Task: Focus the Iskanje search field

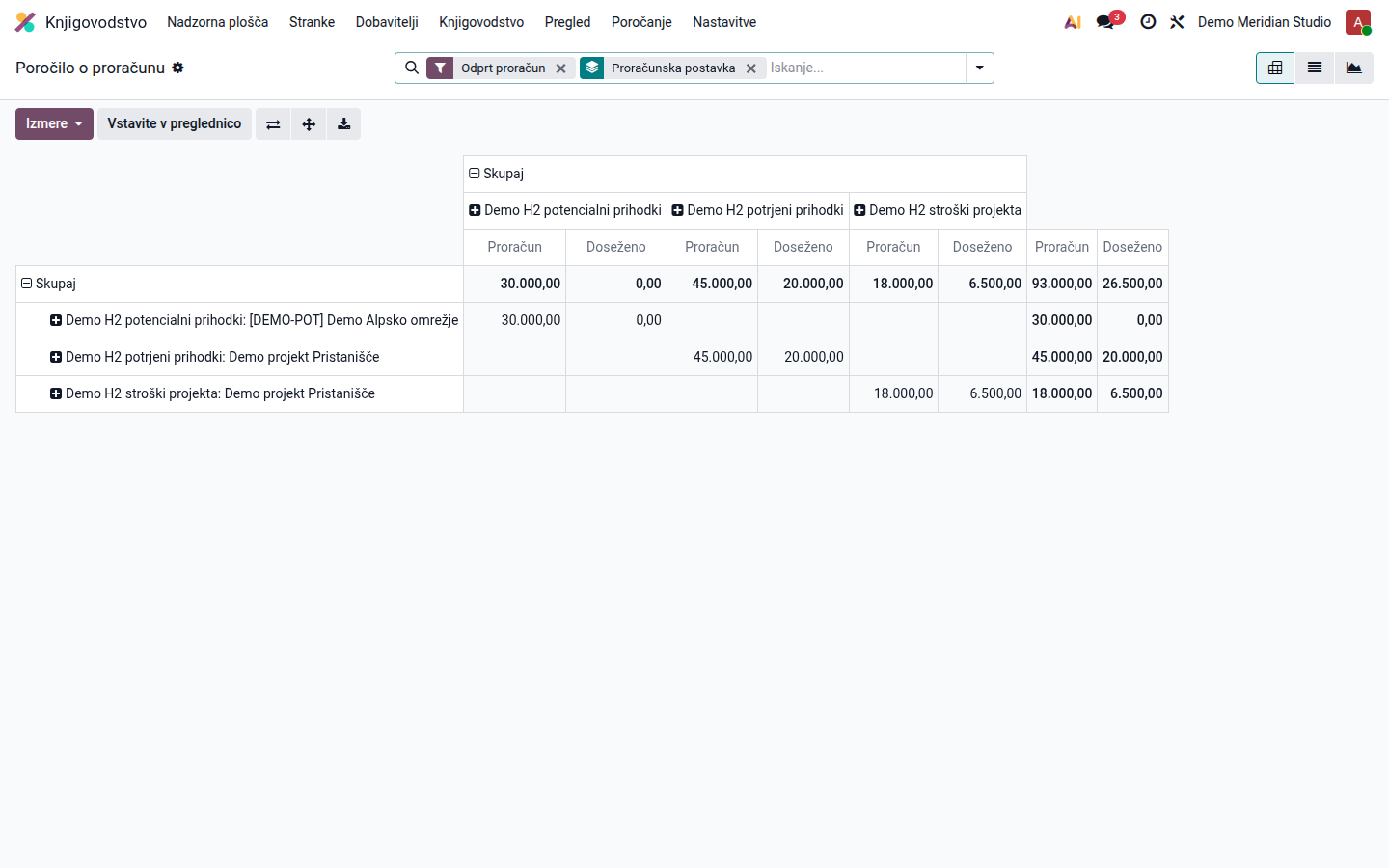Action: (x=865, y=68)
